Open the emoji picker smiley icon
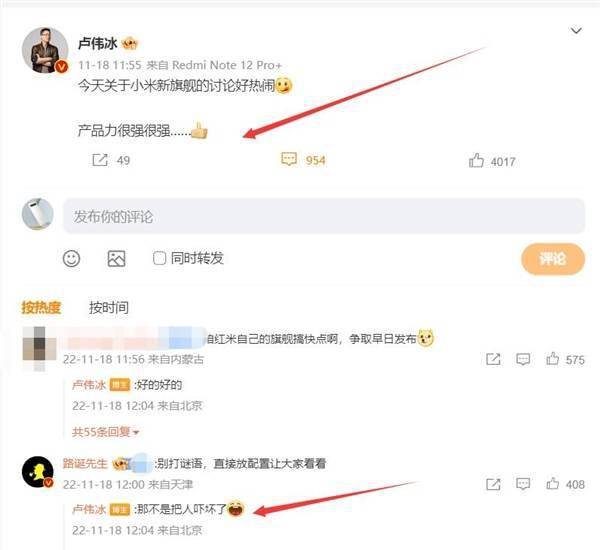This screenshot has height=550, width=600. point(72,259)
